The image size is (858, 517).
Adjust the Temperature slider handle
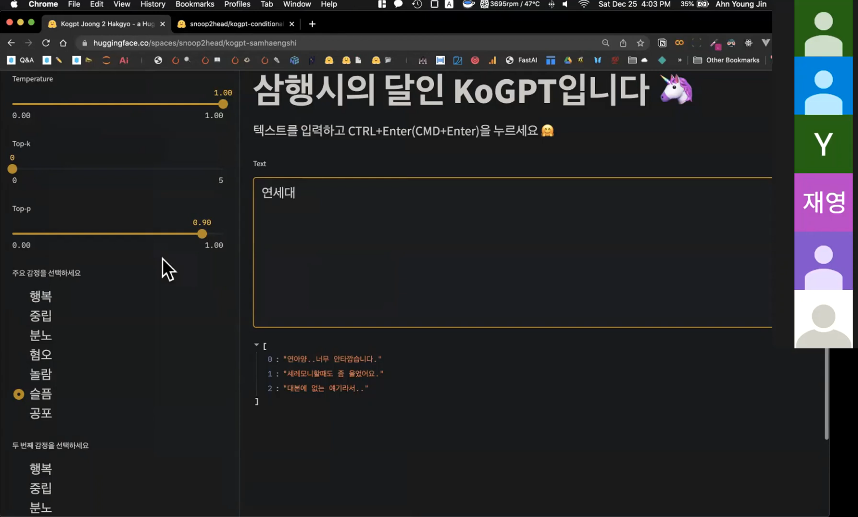tap(223, 104)
